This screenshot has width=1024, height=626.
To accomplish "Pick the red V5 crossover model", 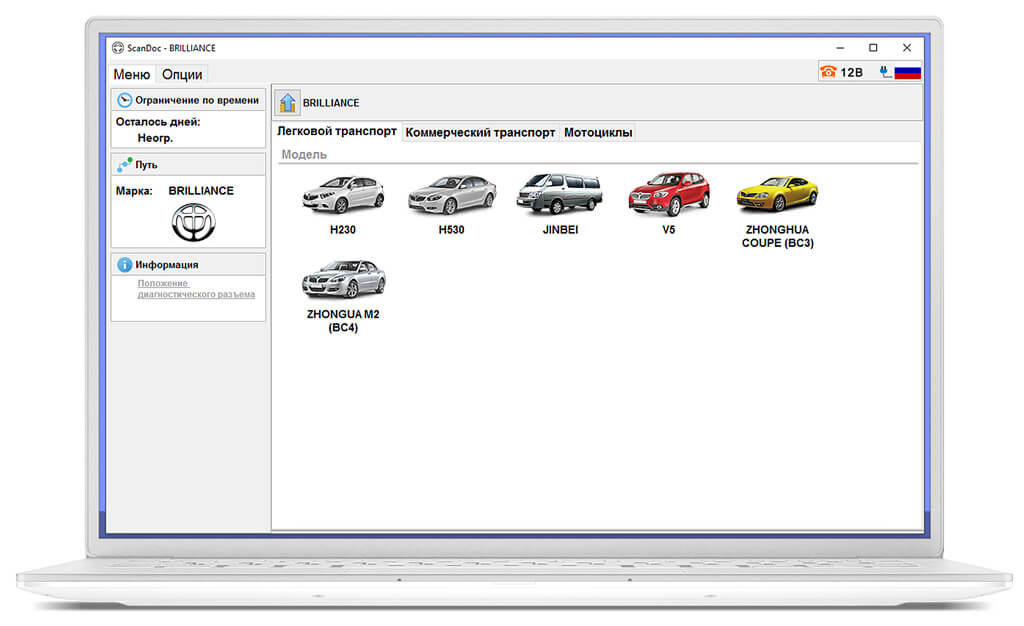I will [669, 204].
